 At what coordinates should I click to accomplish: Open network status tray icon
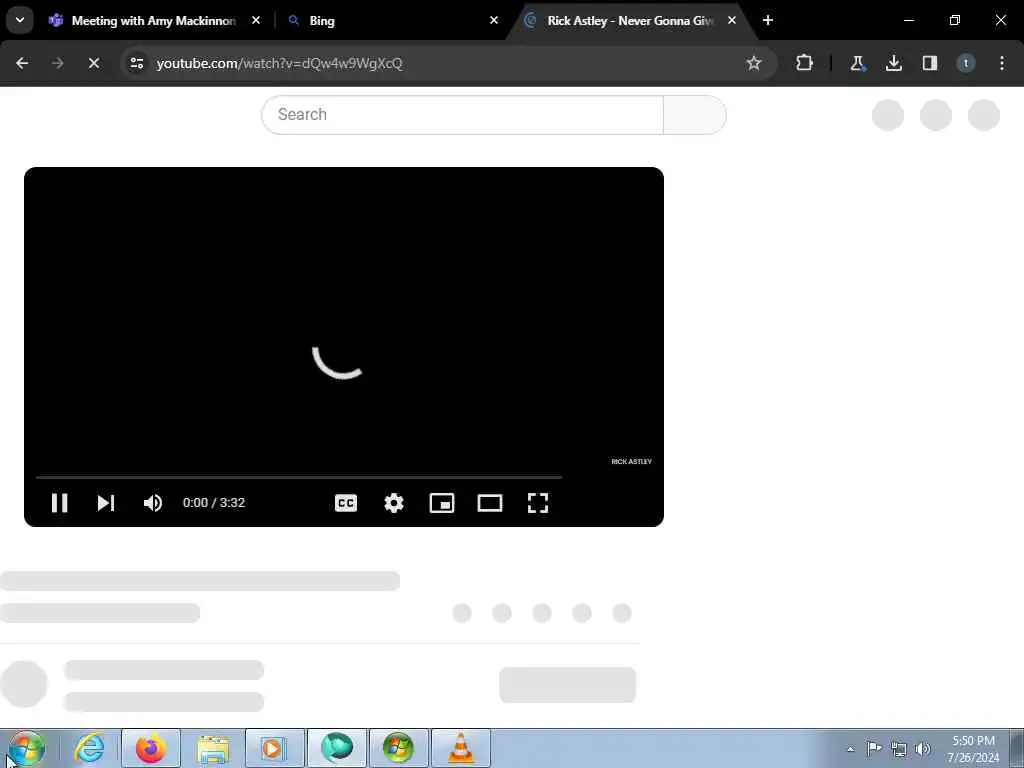click(899, 749)
